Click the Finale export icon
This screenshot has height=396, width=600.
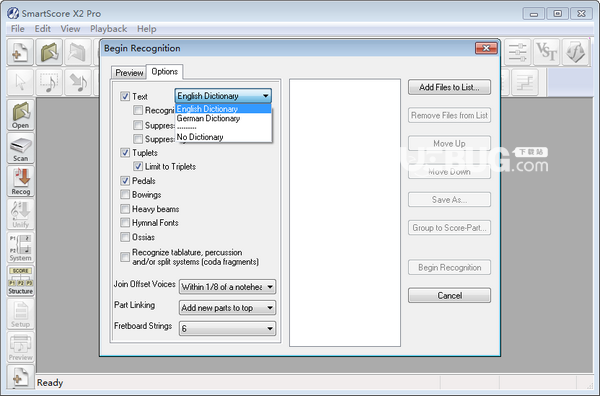pyautogui.click(x=575, y=52)
